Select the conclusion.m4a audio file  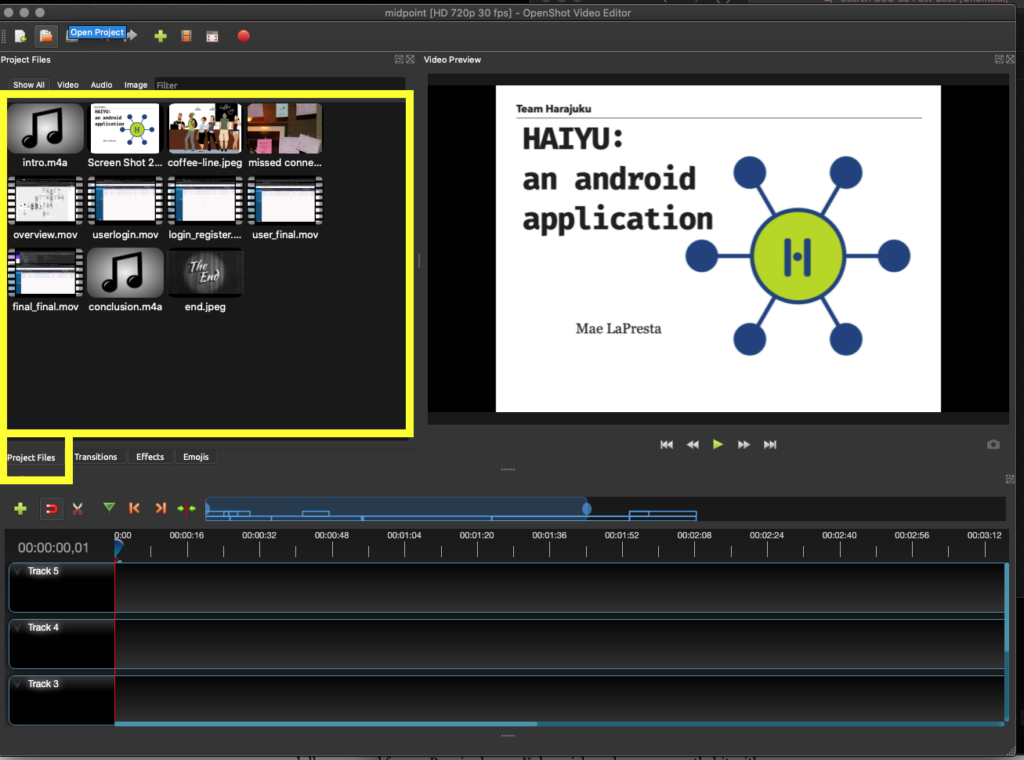coord(125,280)
